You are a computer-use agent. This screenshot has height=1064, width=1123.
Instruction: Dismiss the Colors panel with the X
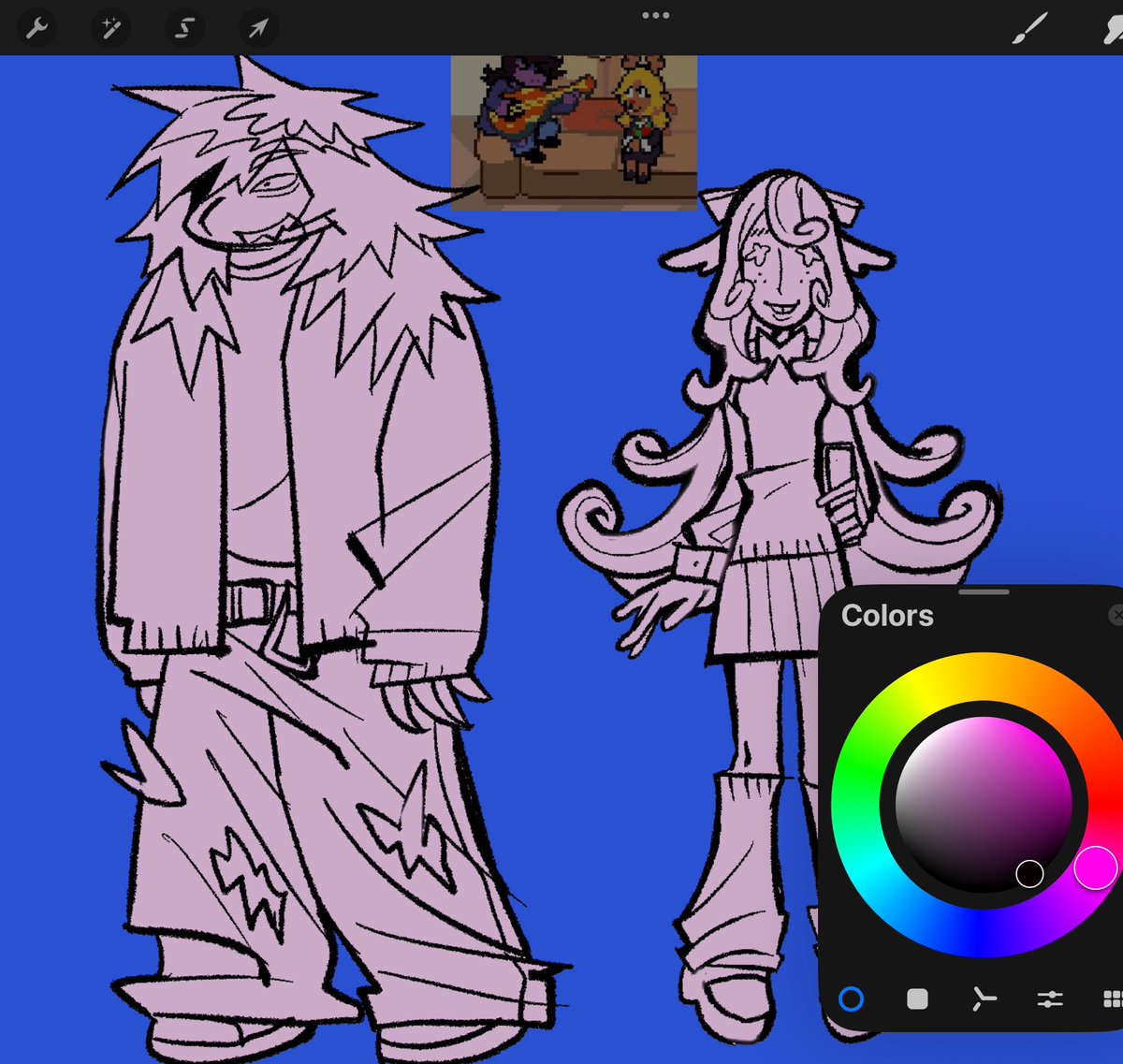point(1116,615)
